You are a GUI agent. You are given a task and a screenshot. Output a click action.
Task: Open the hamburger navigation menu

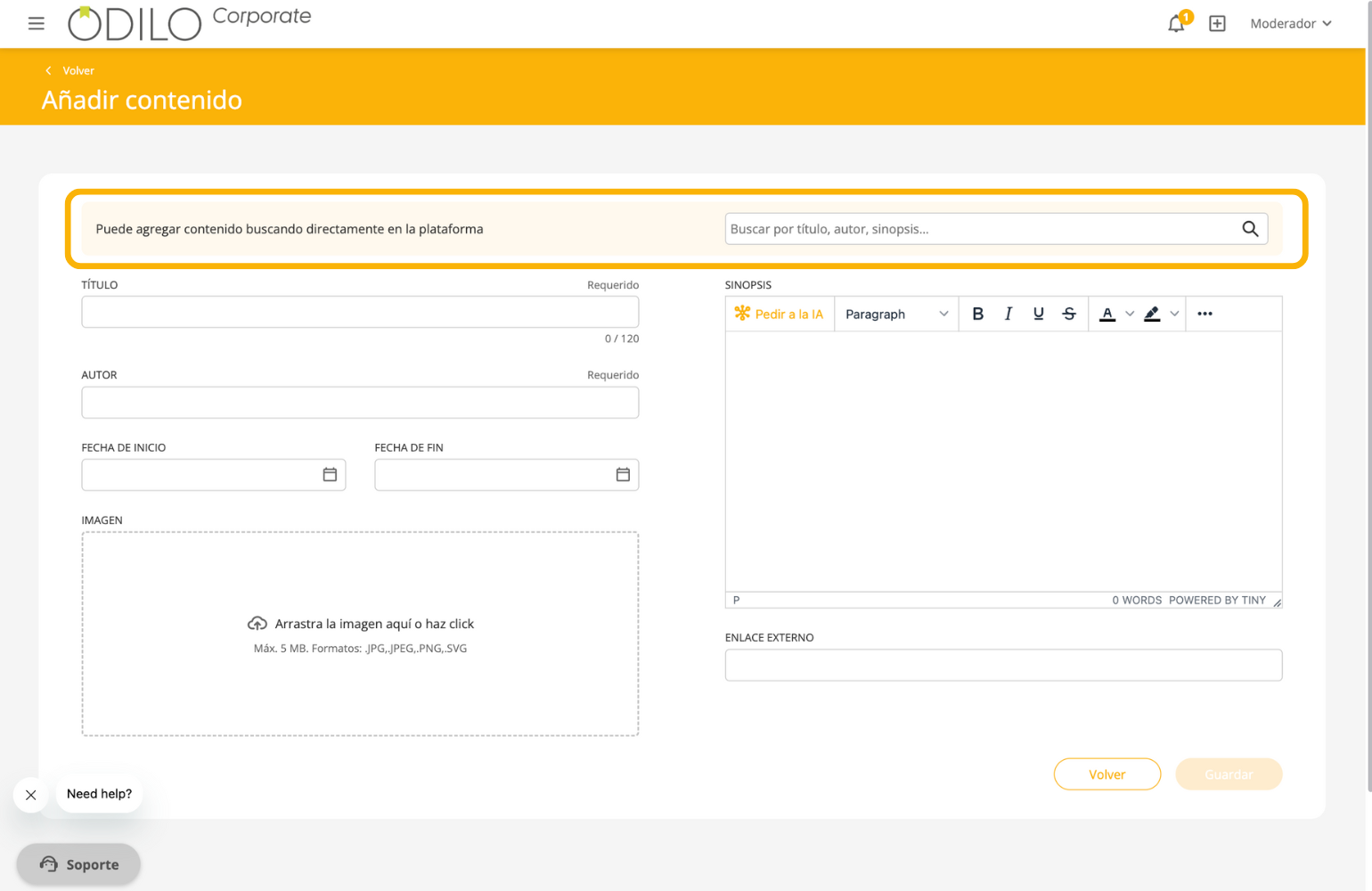(x=36, y=23)
